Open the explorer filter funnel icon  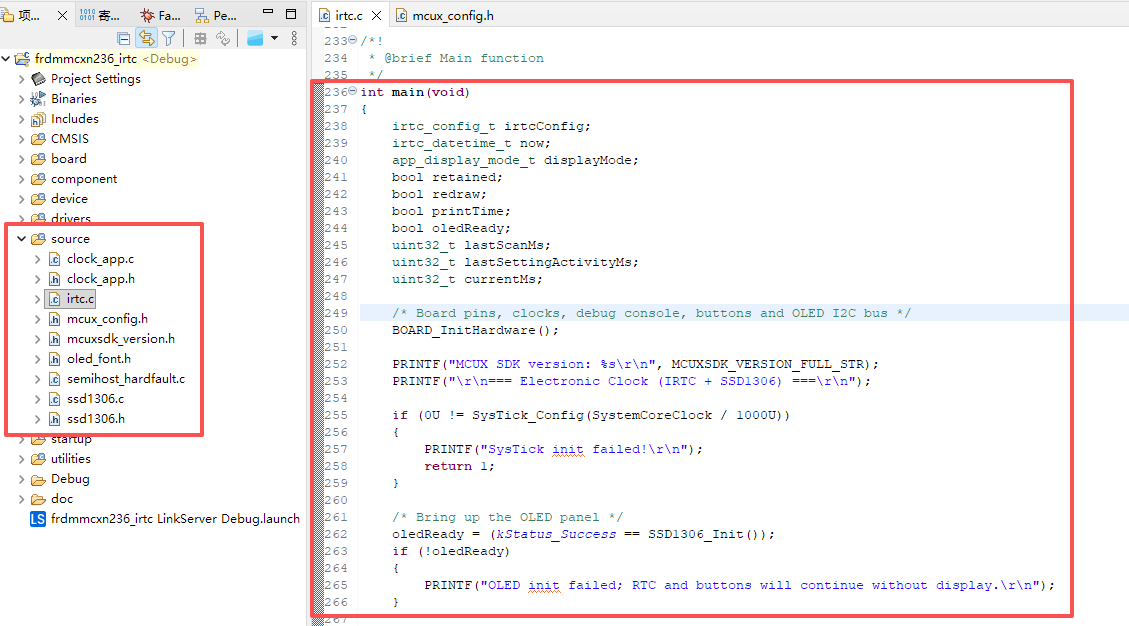point(168,38)
